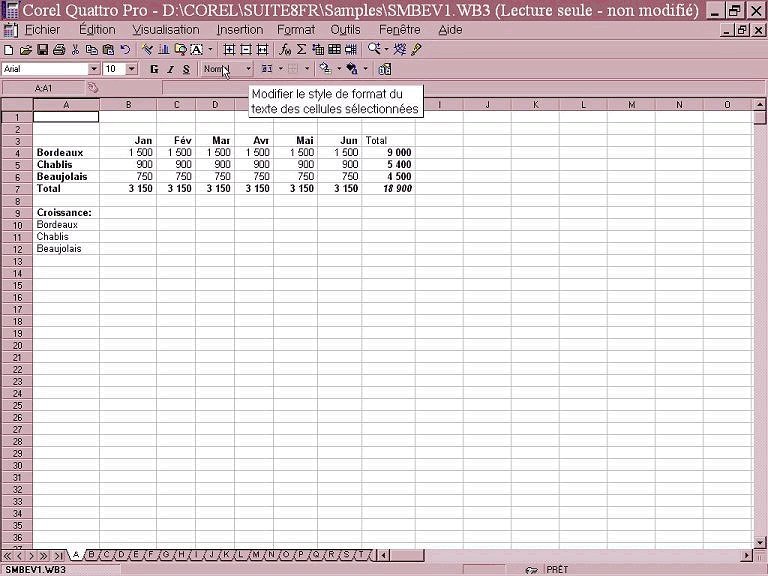Click the horizontal scrollbar right arrow
The image size is (768, 576).
747,555
